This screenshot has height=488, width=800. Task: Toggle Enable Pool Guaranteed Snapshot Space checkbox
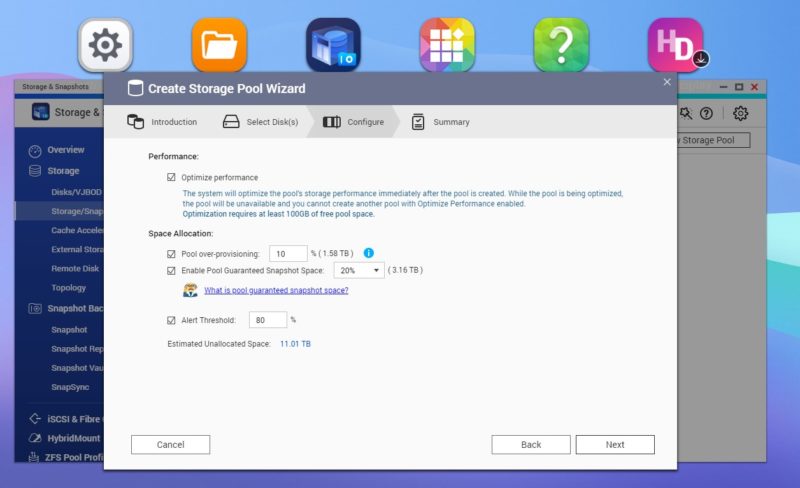(x=171, y=271)
